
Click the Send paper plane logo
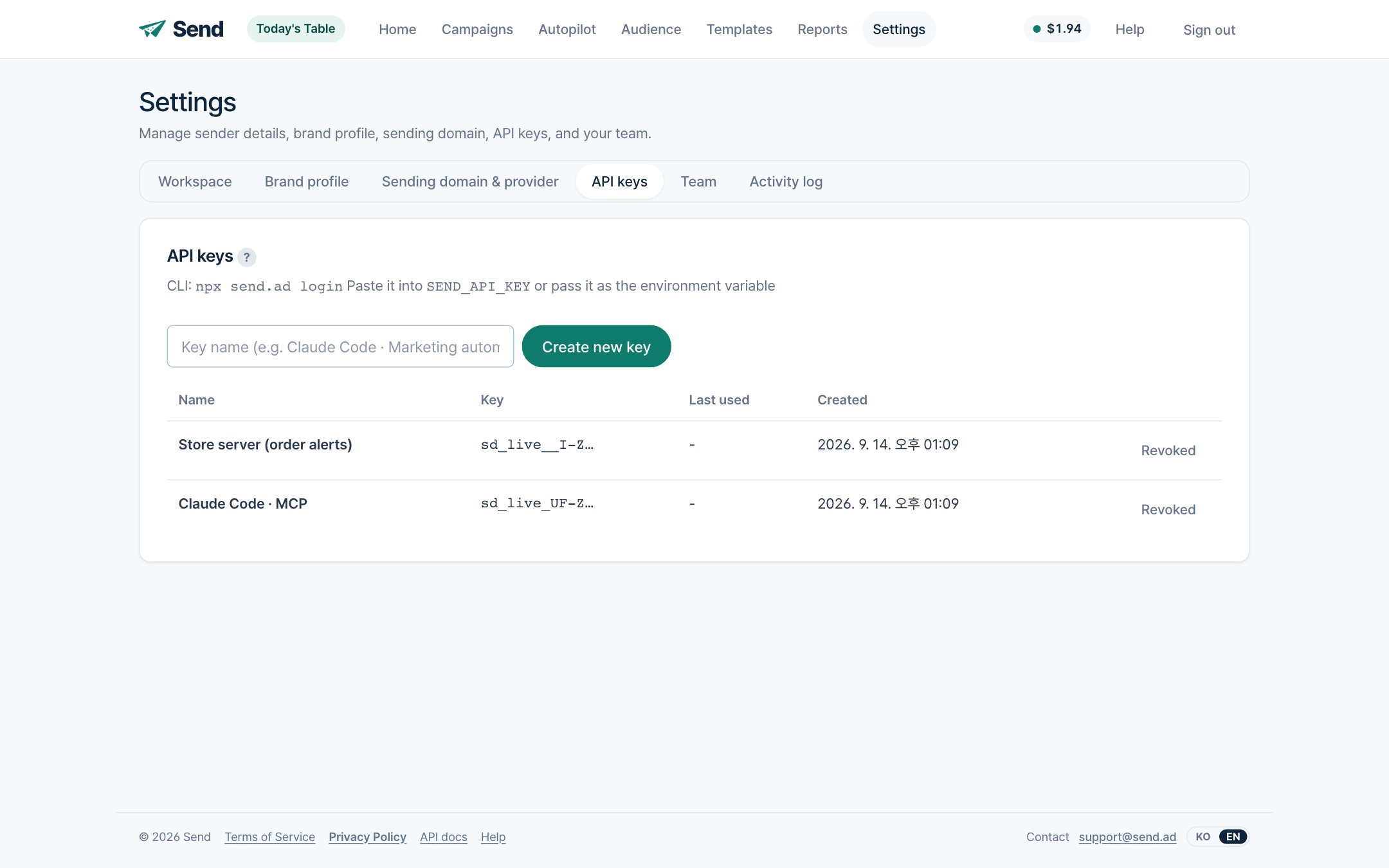(x=181, y=29)
